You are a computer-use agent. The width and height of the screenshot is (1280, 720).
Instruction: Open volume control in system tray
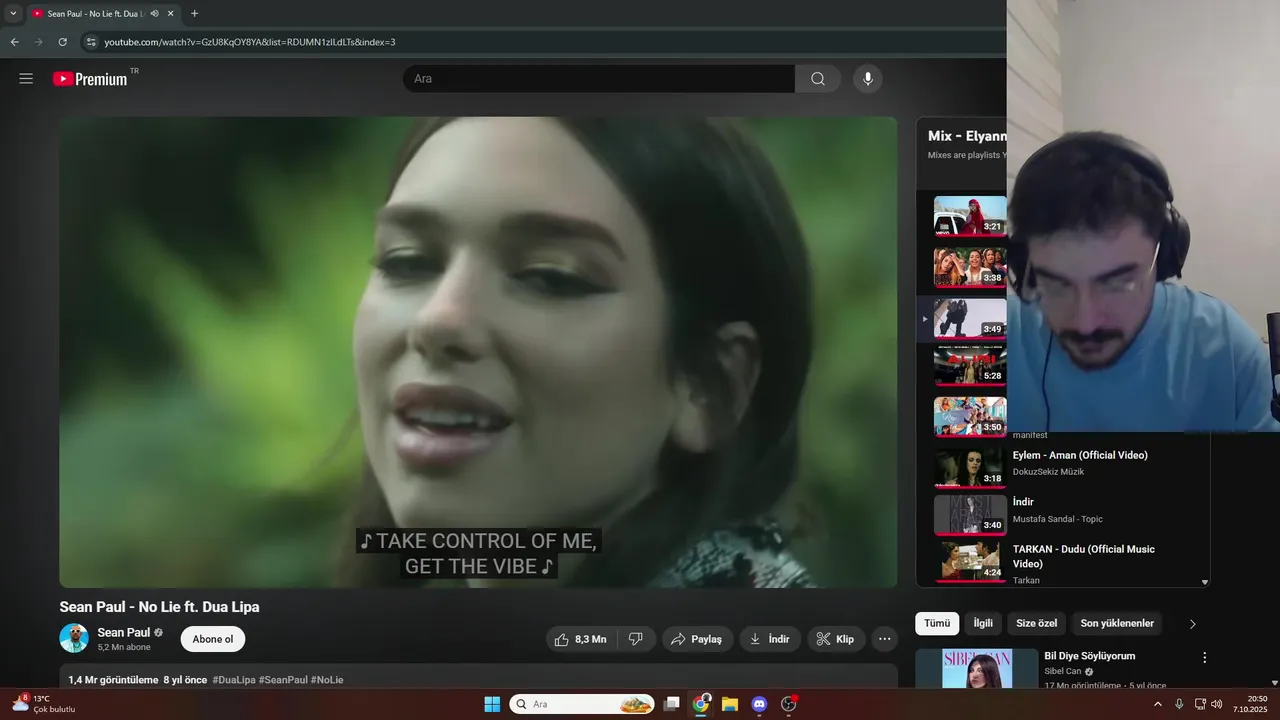[x=1217, y=704]
